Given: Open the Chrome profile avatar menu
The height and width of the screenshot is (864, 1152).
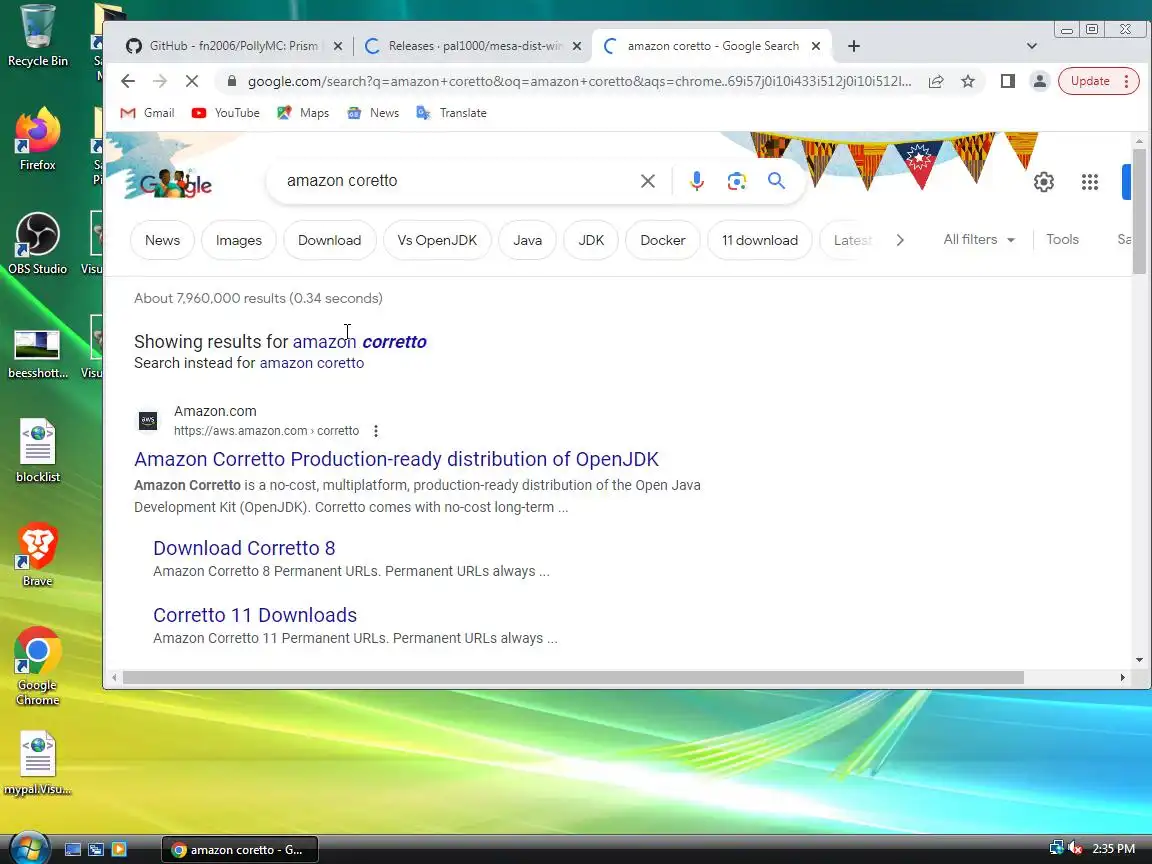Looking at the screenshot, I should [1040, 81].
